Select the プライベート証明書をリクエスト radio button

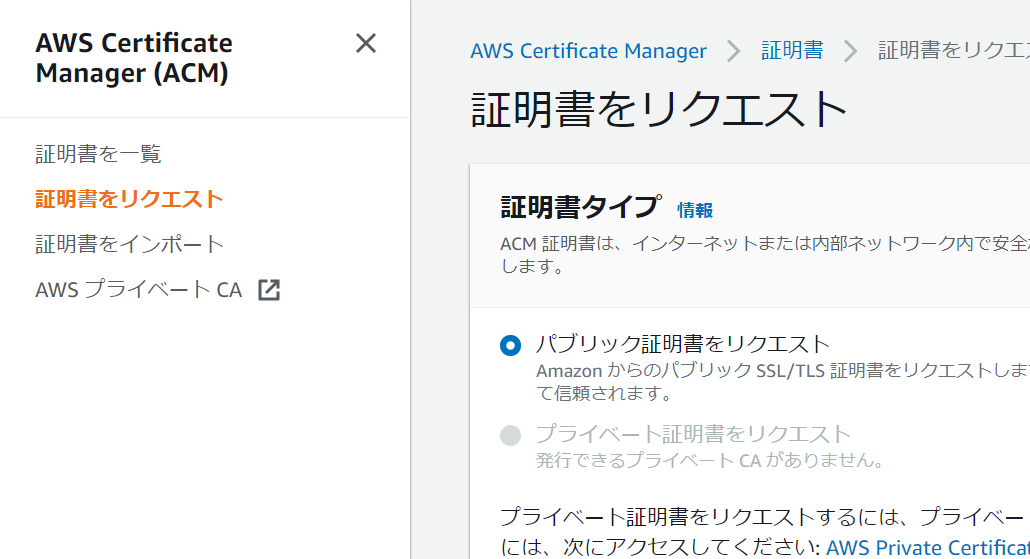coord(510,436)
